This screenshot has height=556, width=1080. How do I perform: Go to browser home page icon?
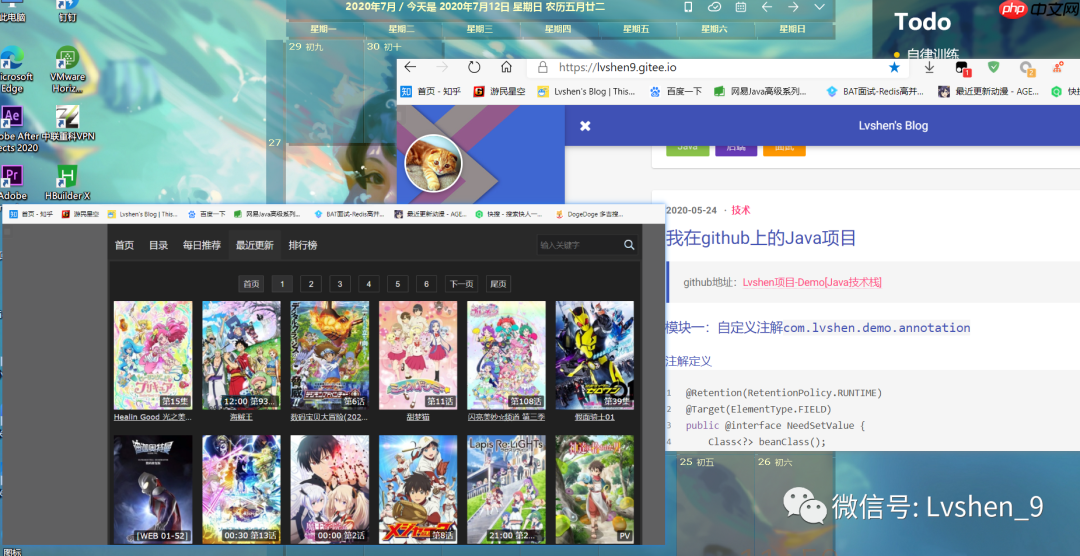pyautogui.click(x=506, y=67)
